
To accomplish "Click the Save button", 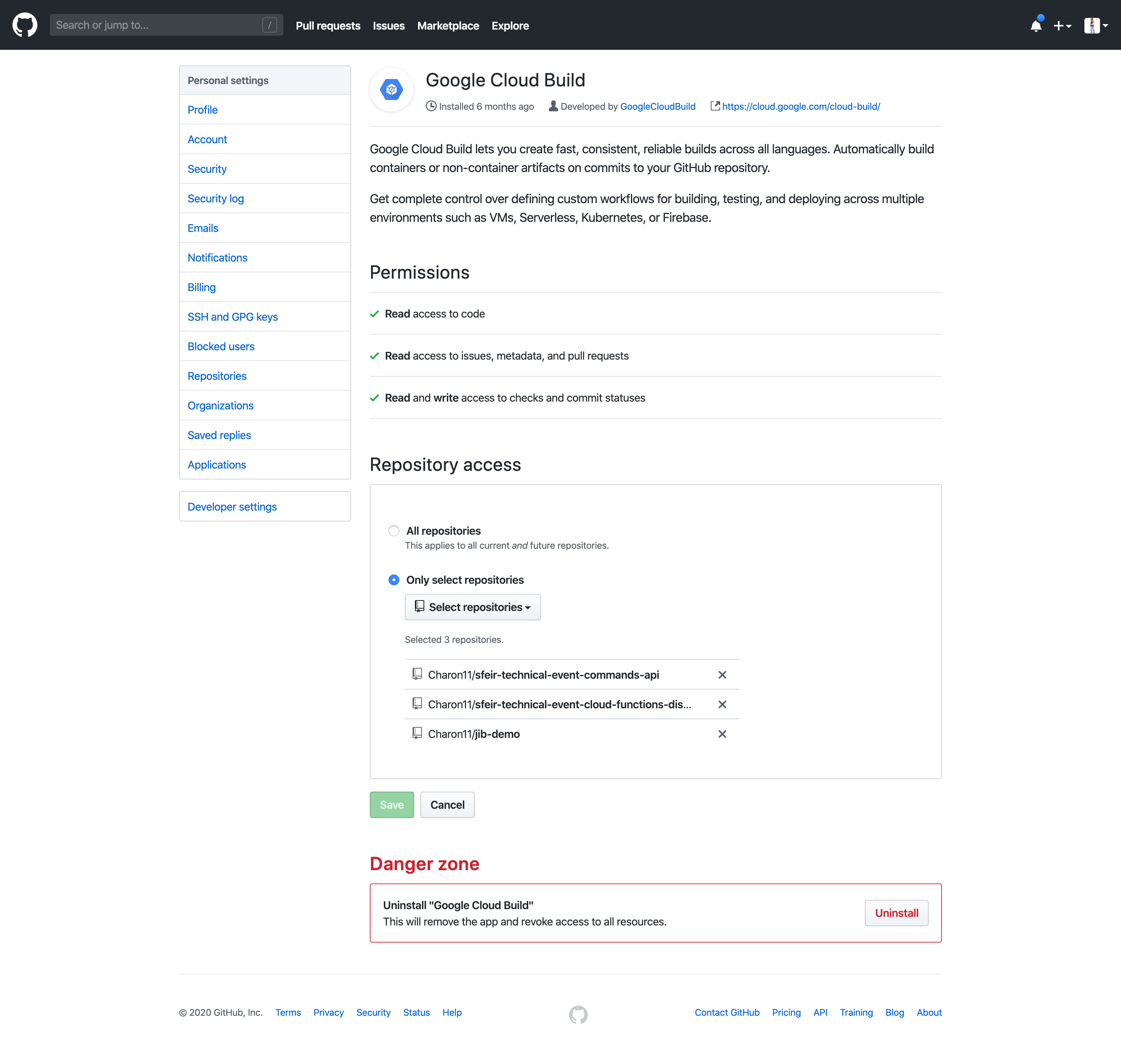I will pos(392,804).
